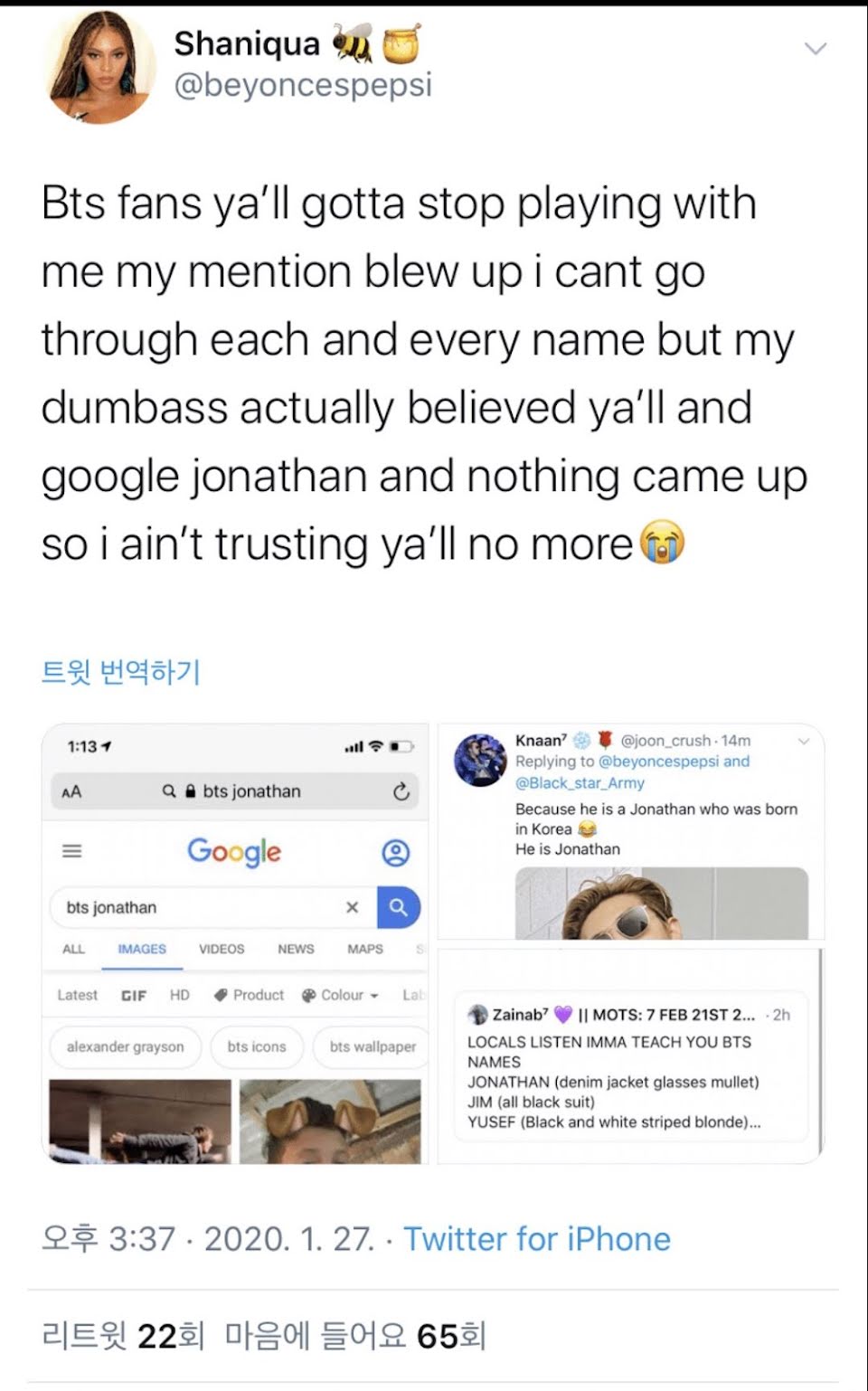Open the 리트윗 22회 retweets list
The image size is (868, 1391).
123,1335
